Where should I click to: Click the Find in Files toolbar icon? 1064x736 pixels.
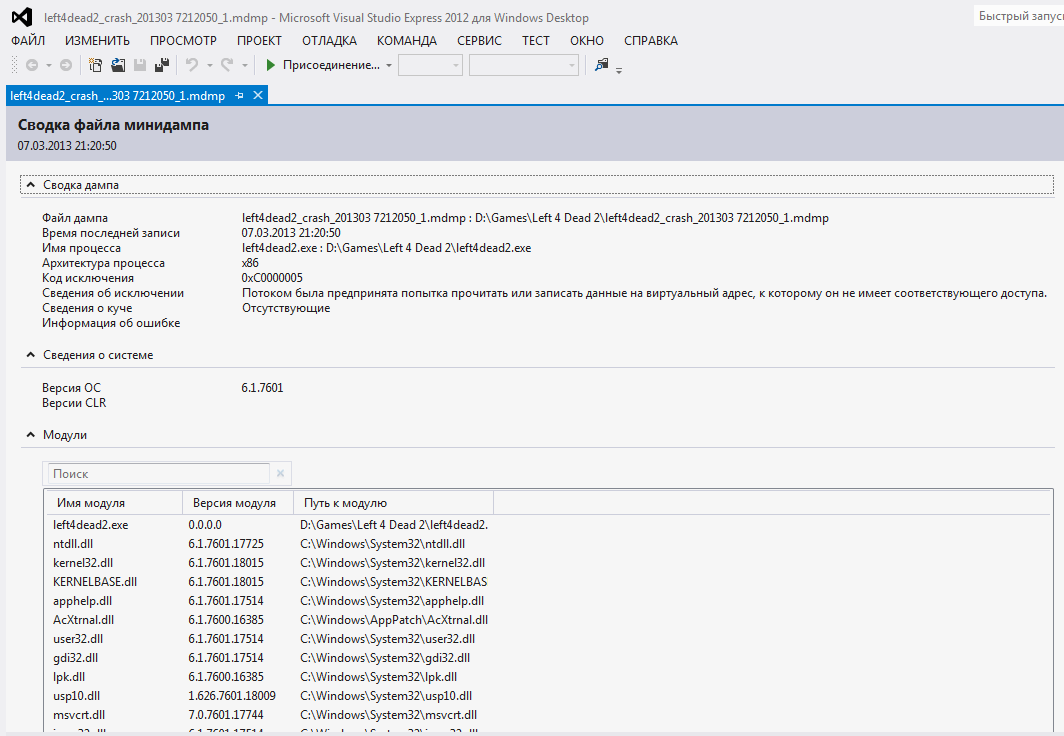[x=602, y=65]
